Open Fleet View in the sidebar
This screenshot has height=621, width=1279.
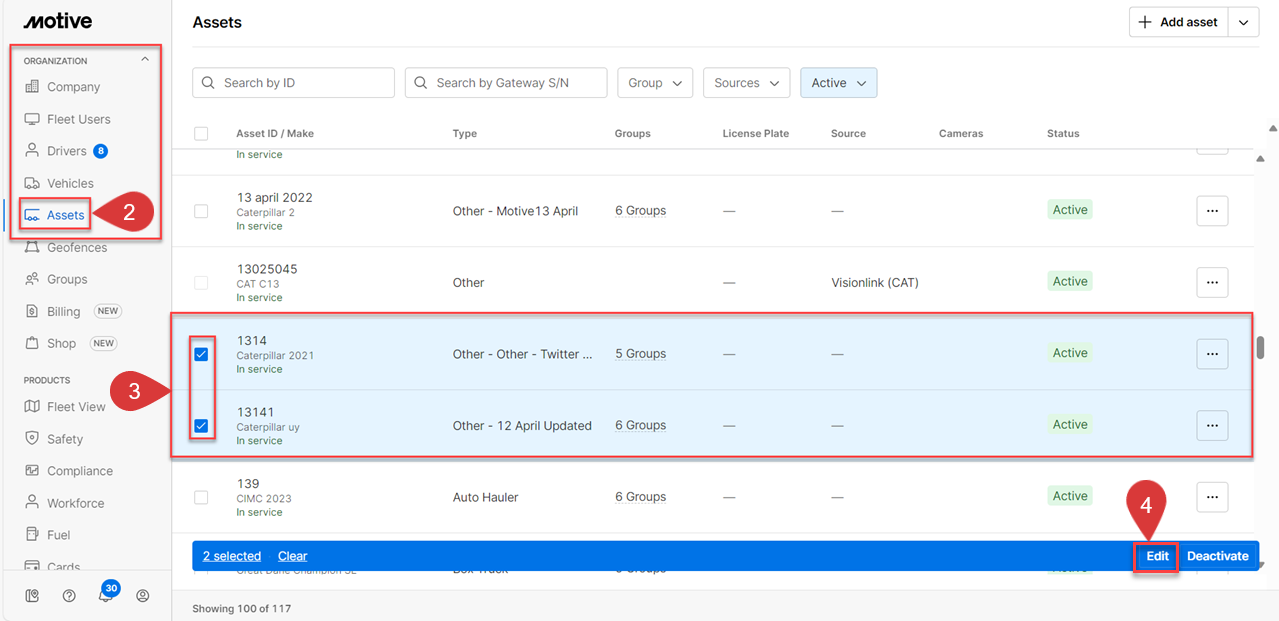click(76, 407)
